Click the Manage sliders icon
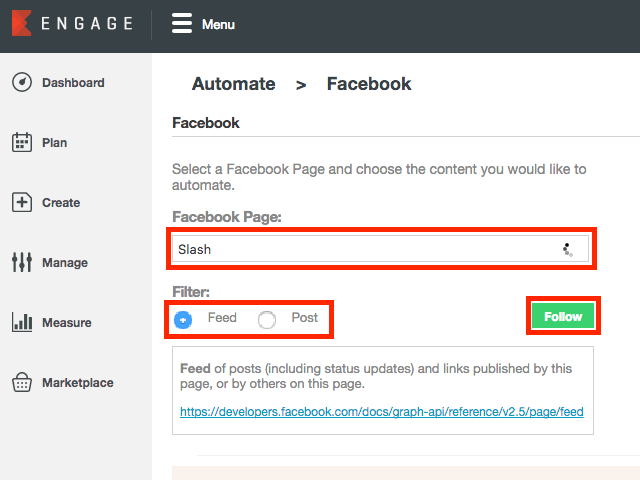 click(x=22, y=262)
